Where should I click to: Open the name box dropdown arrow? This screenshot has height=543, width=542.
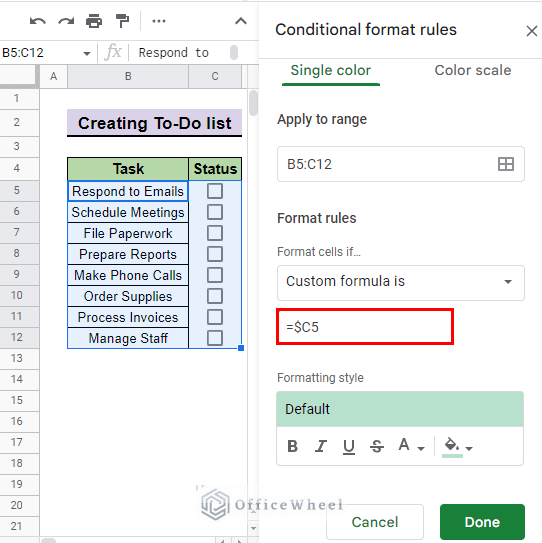pyautogui.click(x=87, y=53)
